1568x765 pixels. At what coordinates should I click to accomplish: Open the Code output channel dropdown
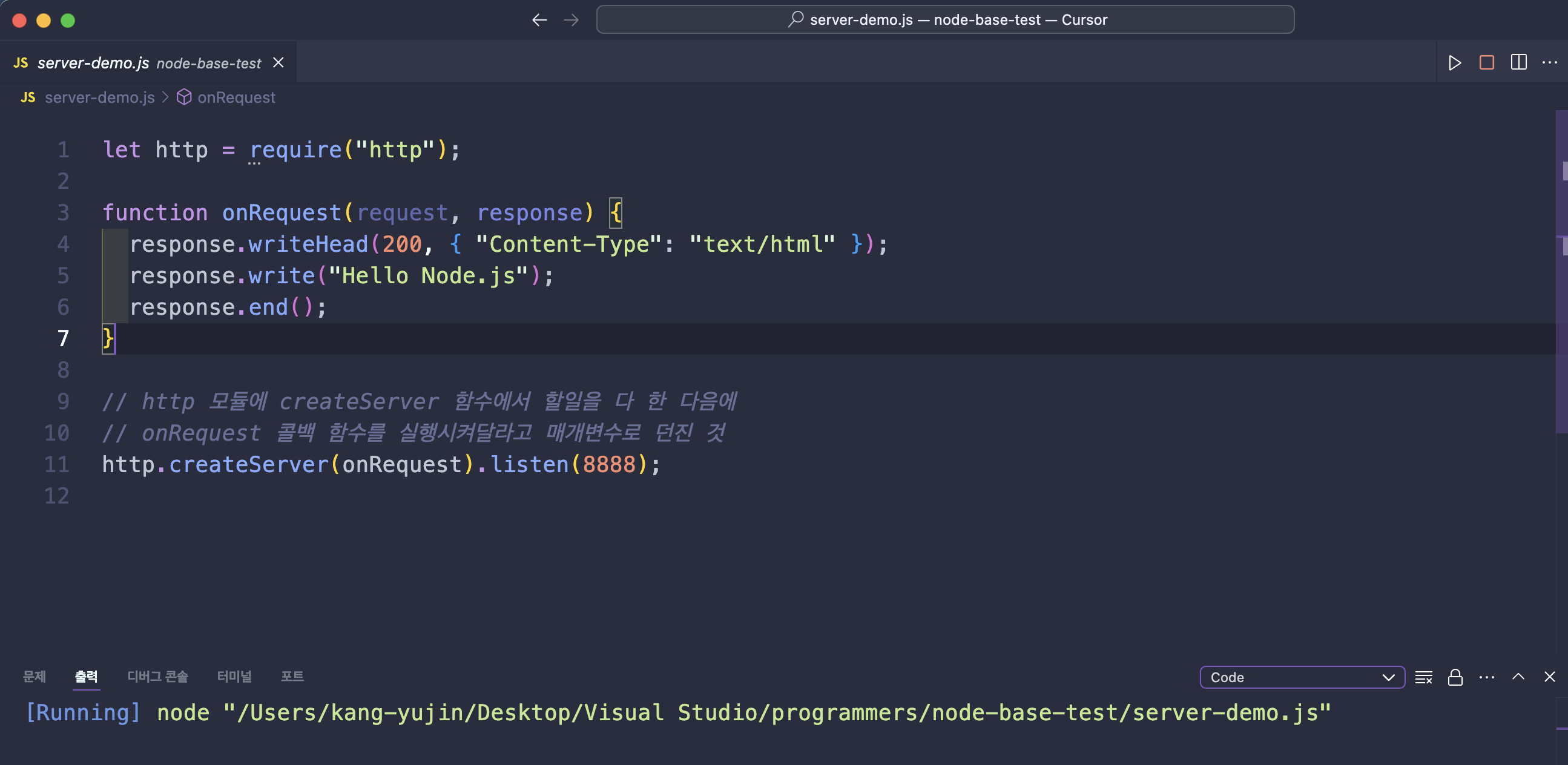pyautogui.click(x=1302, y=677)
